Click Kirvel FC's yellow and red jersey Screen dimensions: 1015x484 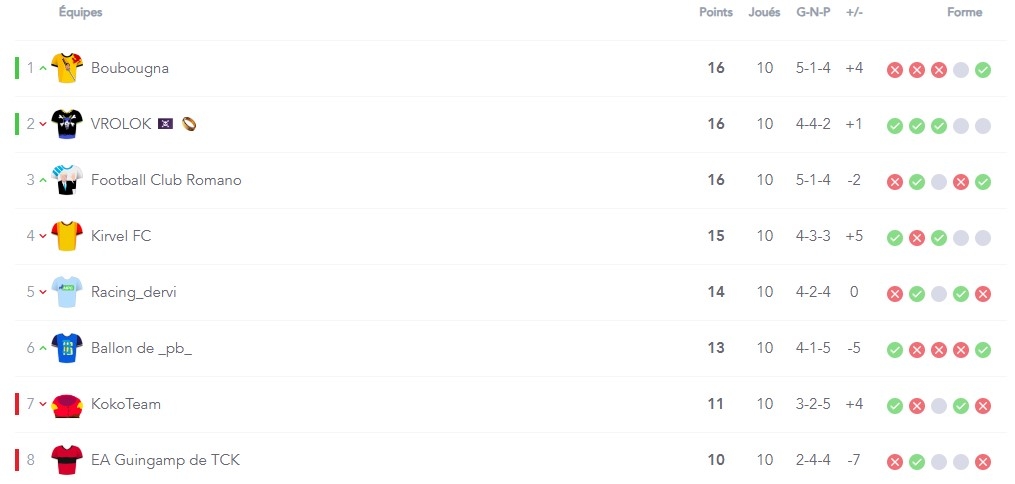coord(67,236)
